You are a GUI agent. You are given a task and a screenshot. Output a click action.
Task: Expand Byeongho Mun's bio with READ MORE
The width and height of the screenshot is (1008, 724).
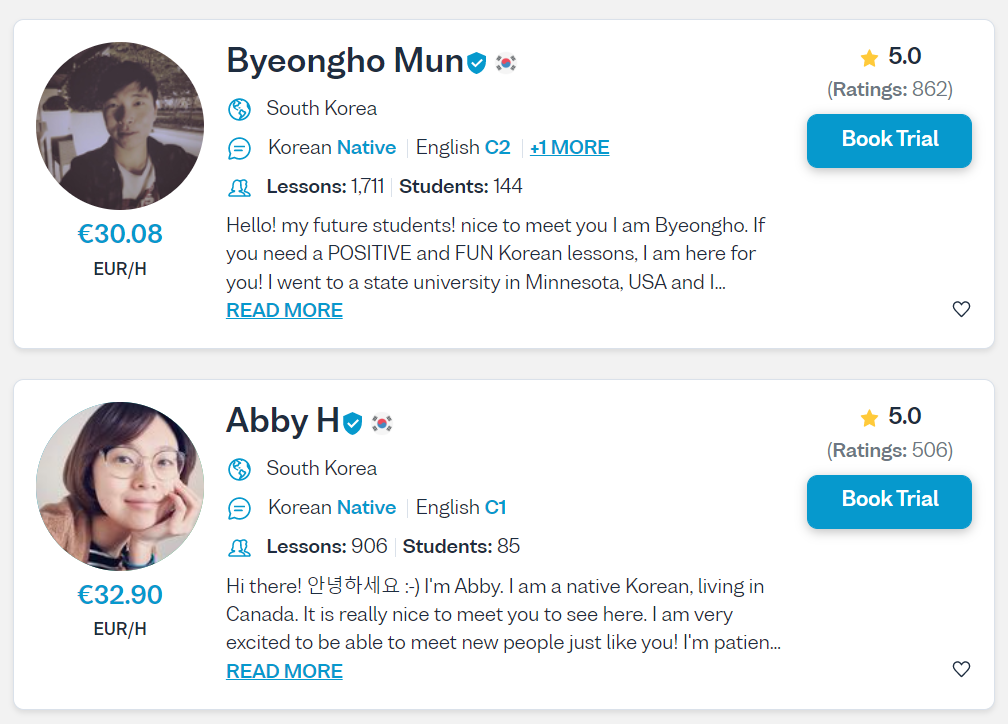(284, 310)
